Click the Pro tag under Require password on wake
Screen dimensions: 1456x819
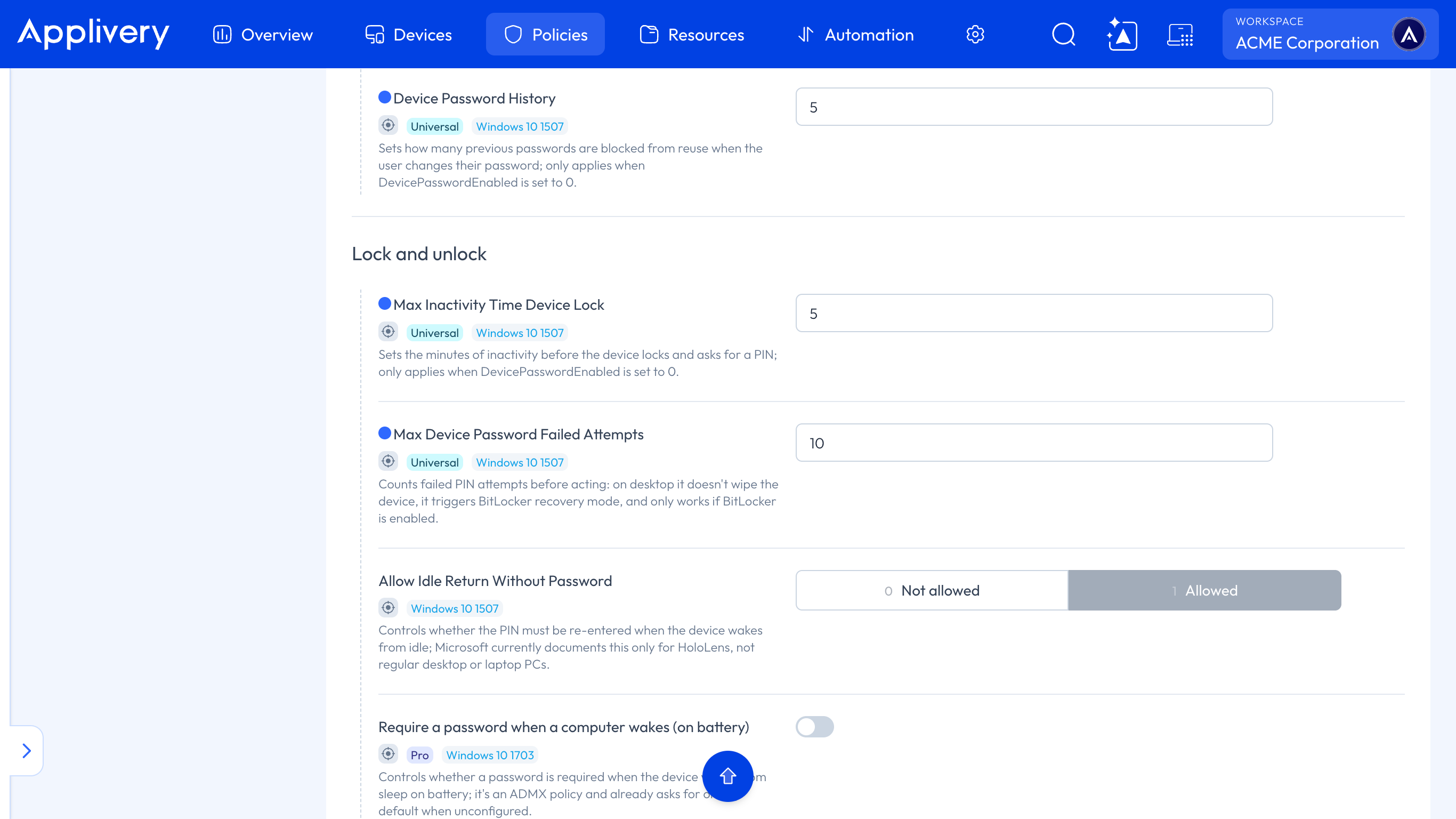coord(419,755)
